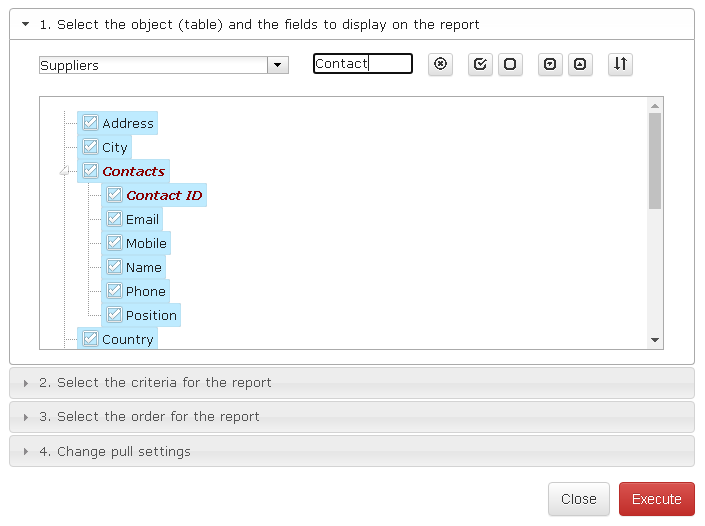Click the collapse-all tree nodes icon

[580, 64]
